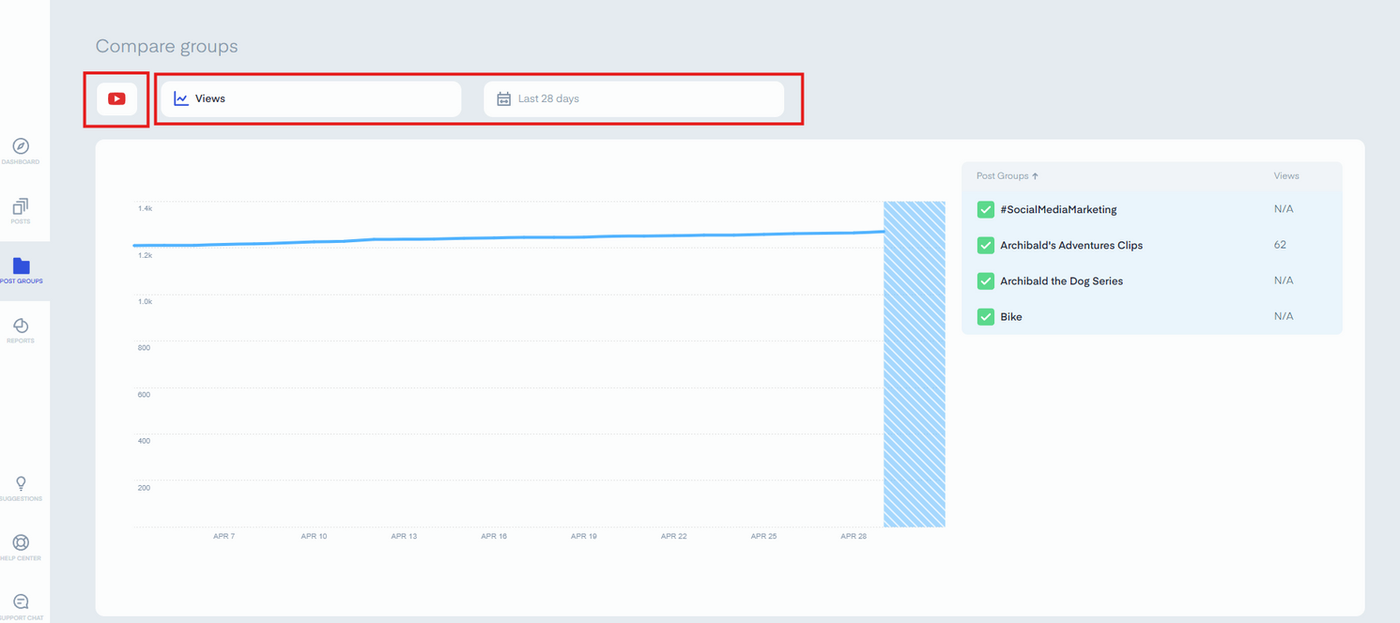Click the YouTube platform icon

click(117, 99)
